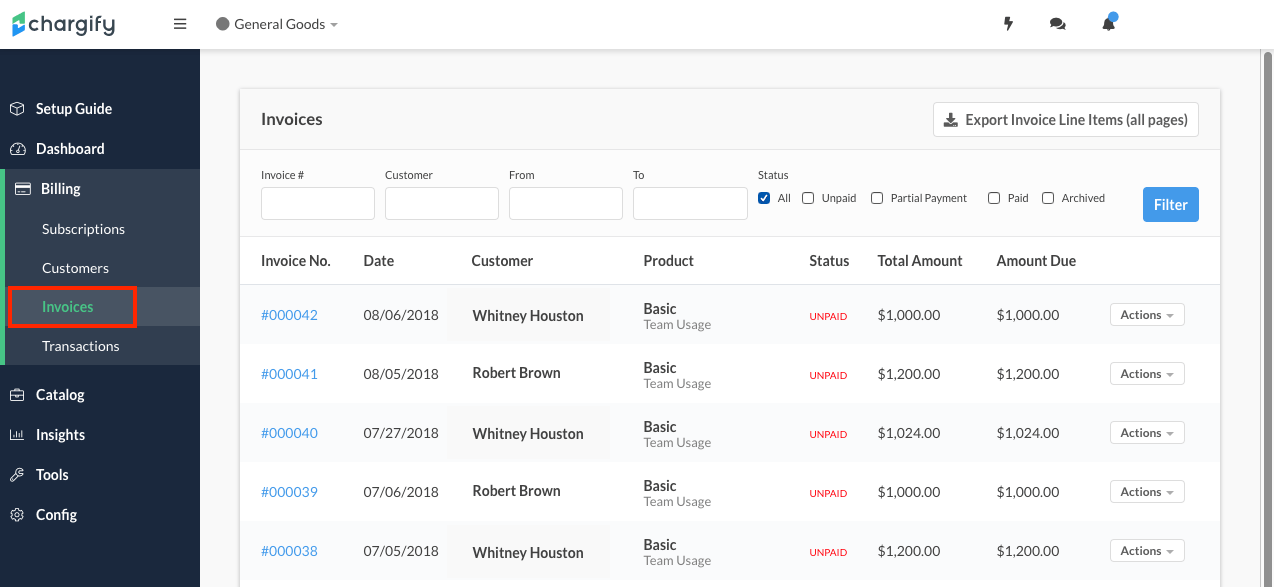Screen dimensions: 1274x587
Task: Click the Setup Guide box icon
Action: point(17,109)
